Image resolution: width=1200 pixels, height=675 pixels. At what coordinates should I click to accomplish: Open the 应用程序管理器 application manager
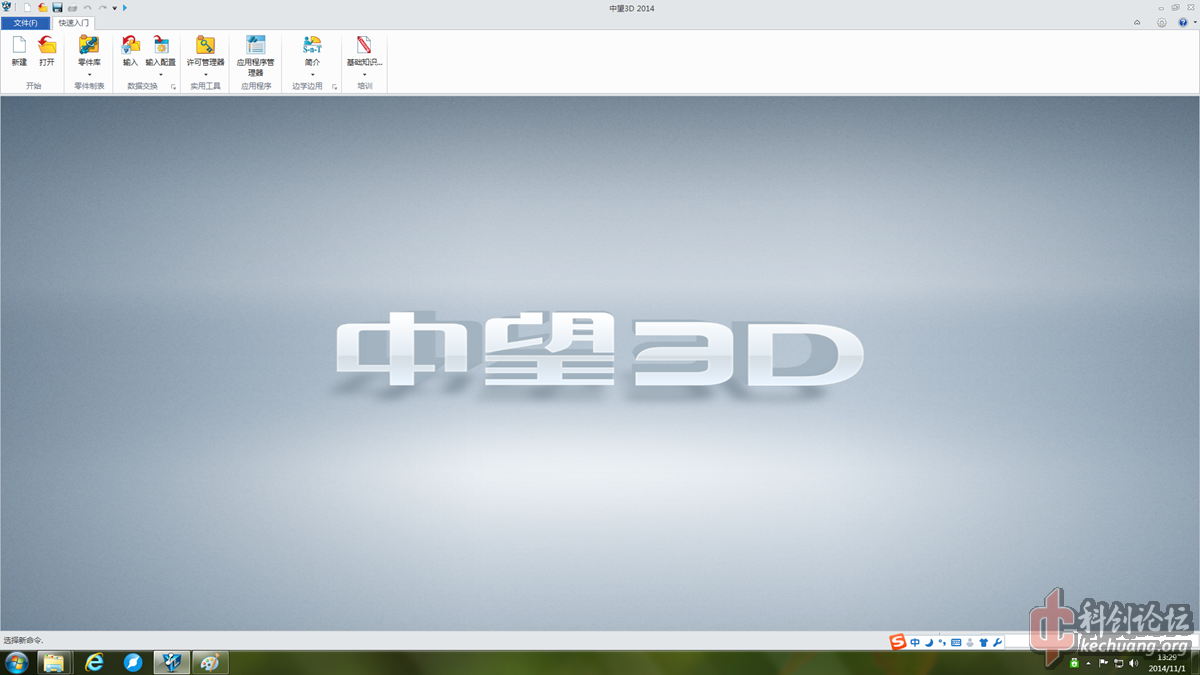[x=256, y=55]
